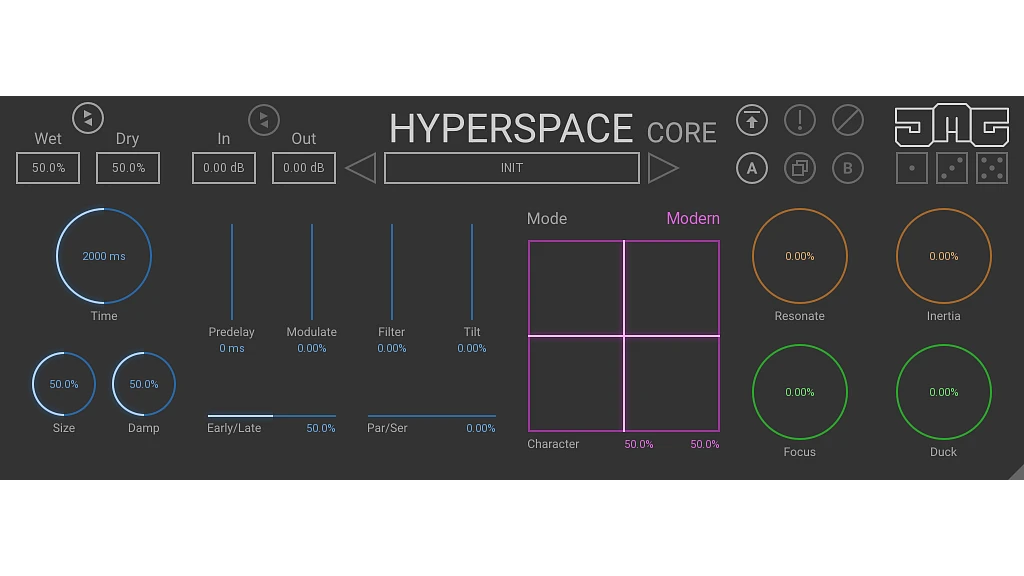Click the five-dot dice randomize icon
The height and width of the screenshot is (576, 1024).
point(992,168)
